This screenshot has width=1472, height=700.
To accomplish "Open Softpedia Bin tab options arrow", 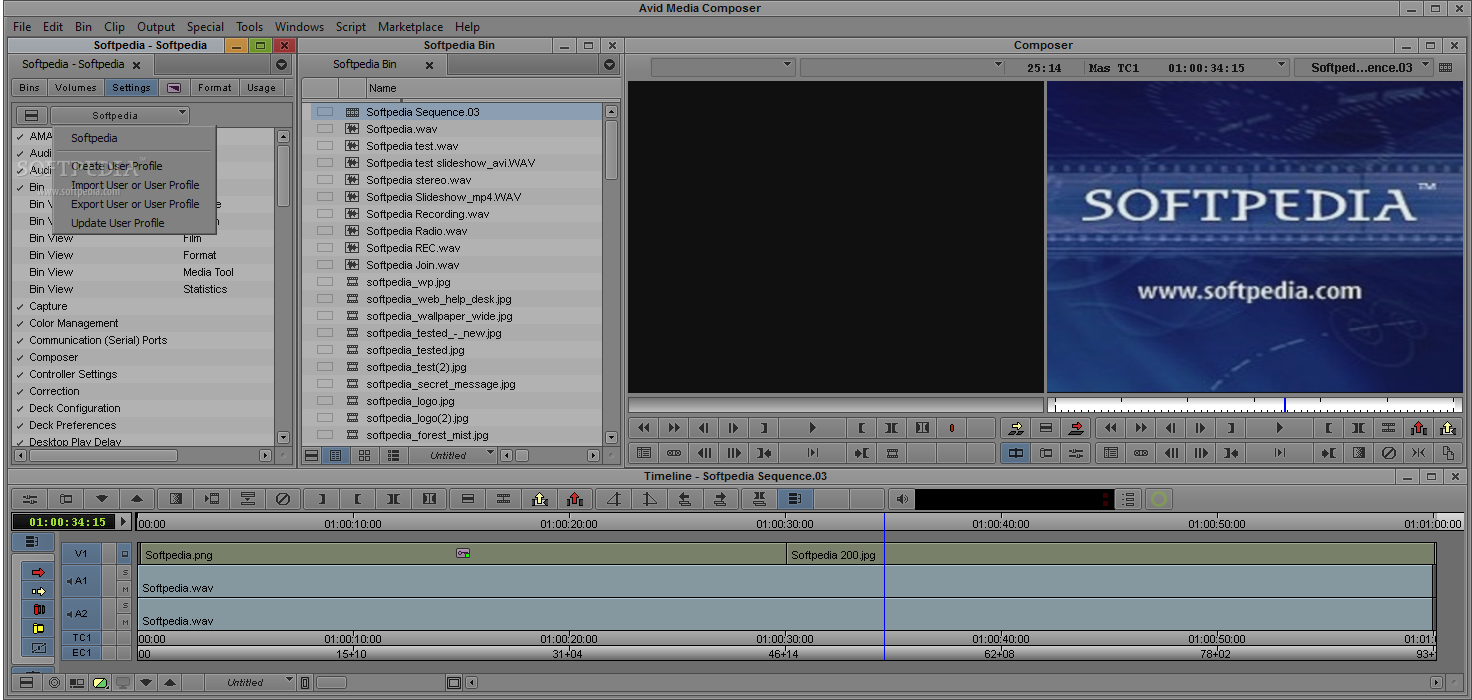I will 609,64.
